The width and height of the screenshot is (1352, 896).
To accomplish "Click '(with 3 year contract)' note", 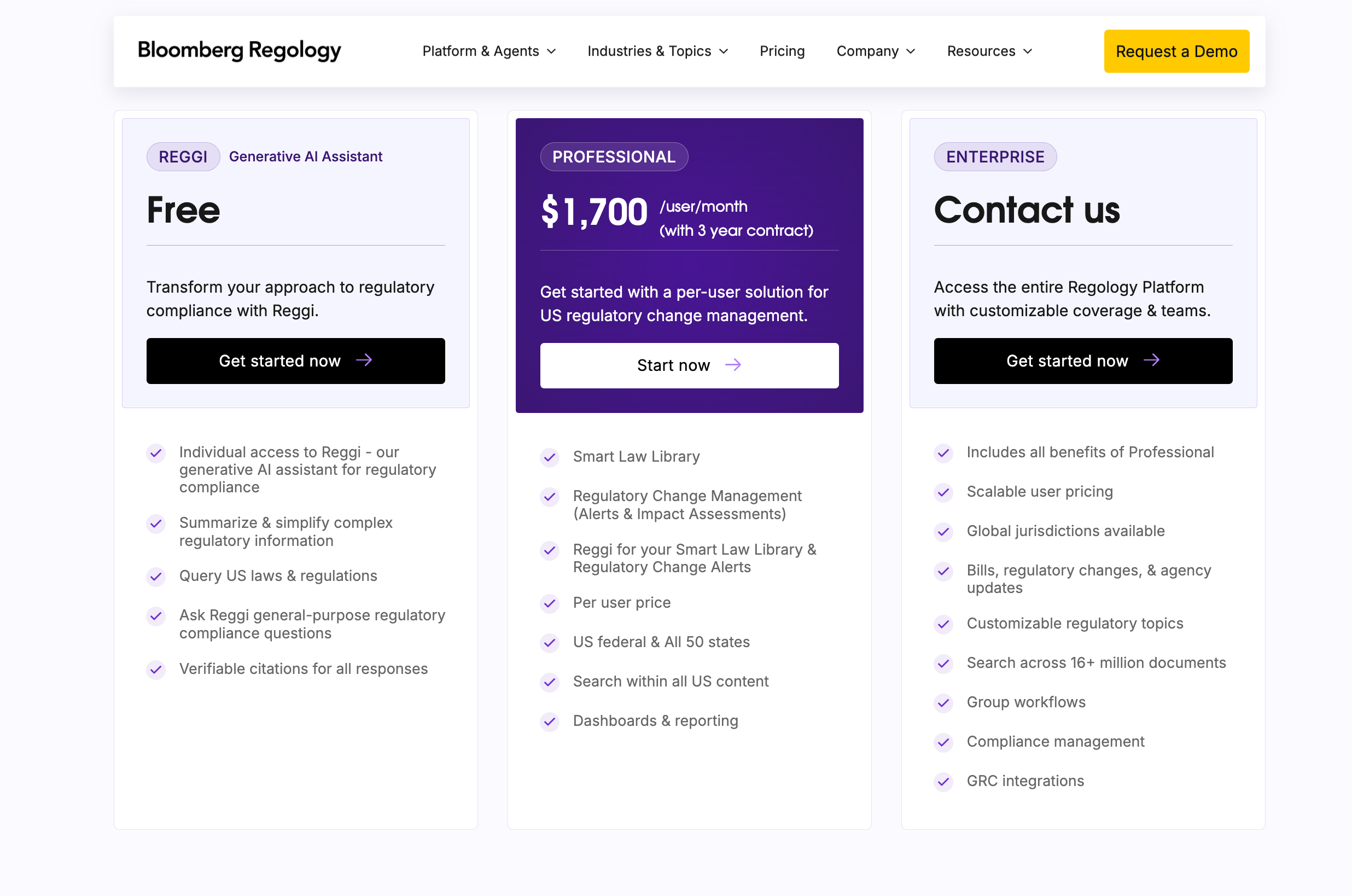I will point(736,230).
